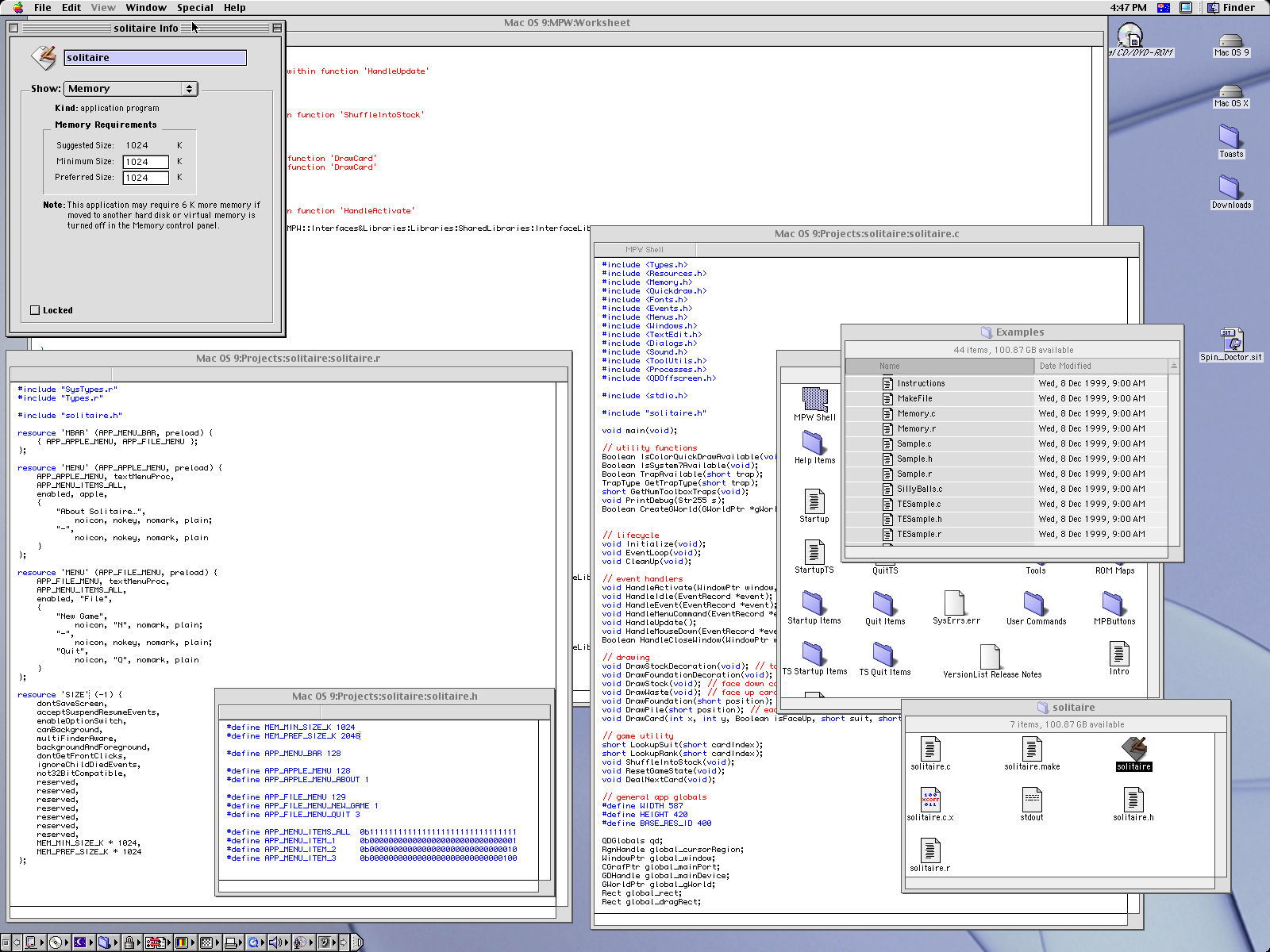Sort Examples window by Date Modified column
The width and height of the screenshot is (1270, 952).
1102,366
